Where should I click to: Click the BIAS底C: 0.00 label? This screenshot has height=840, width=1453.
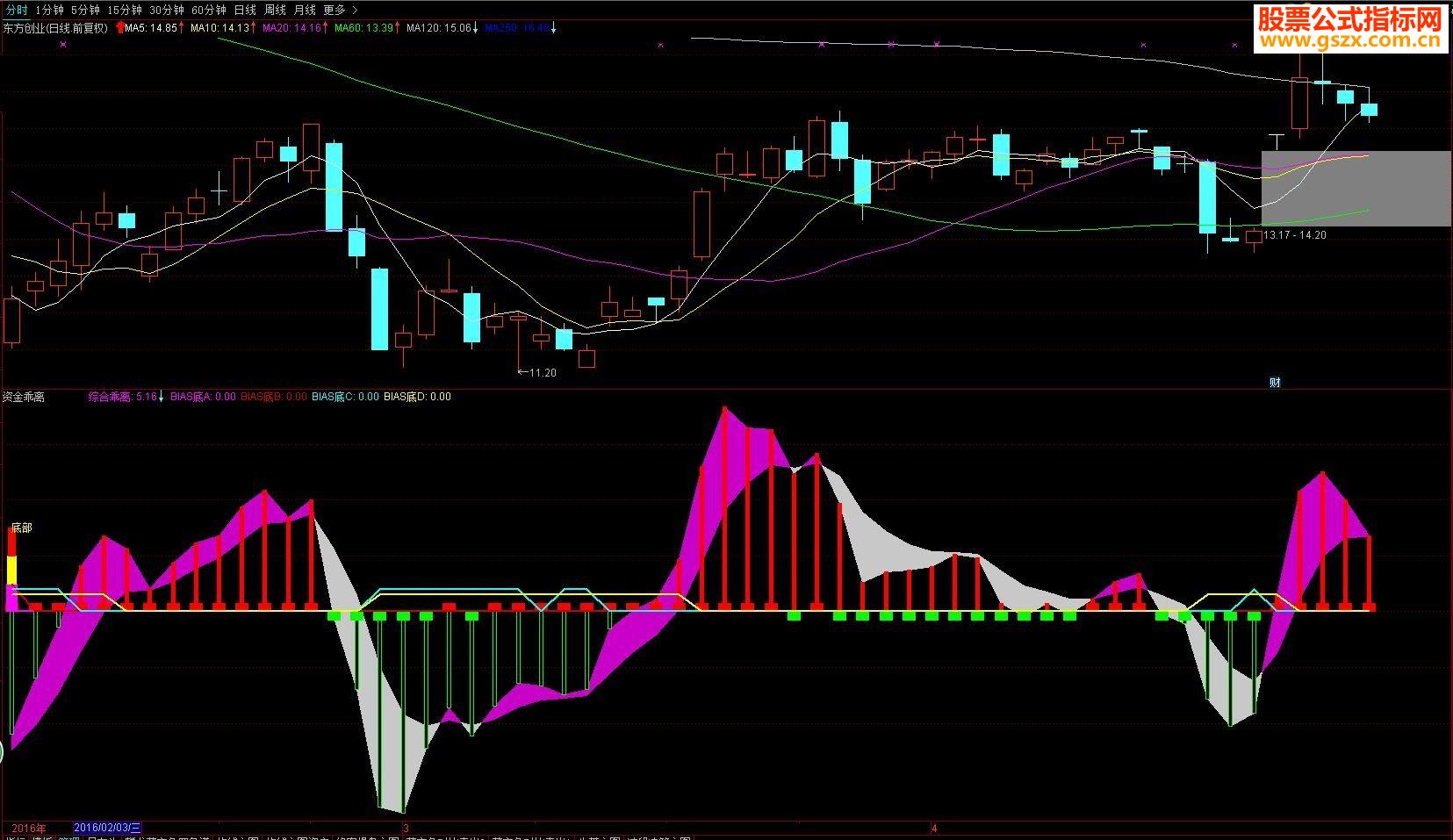click(346, 397)
